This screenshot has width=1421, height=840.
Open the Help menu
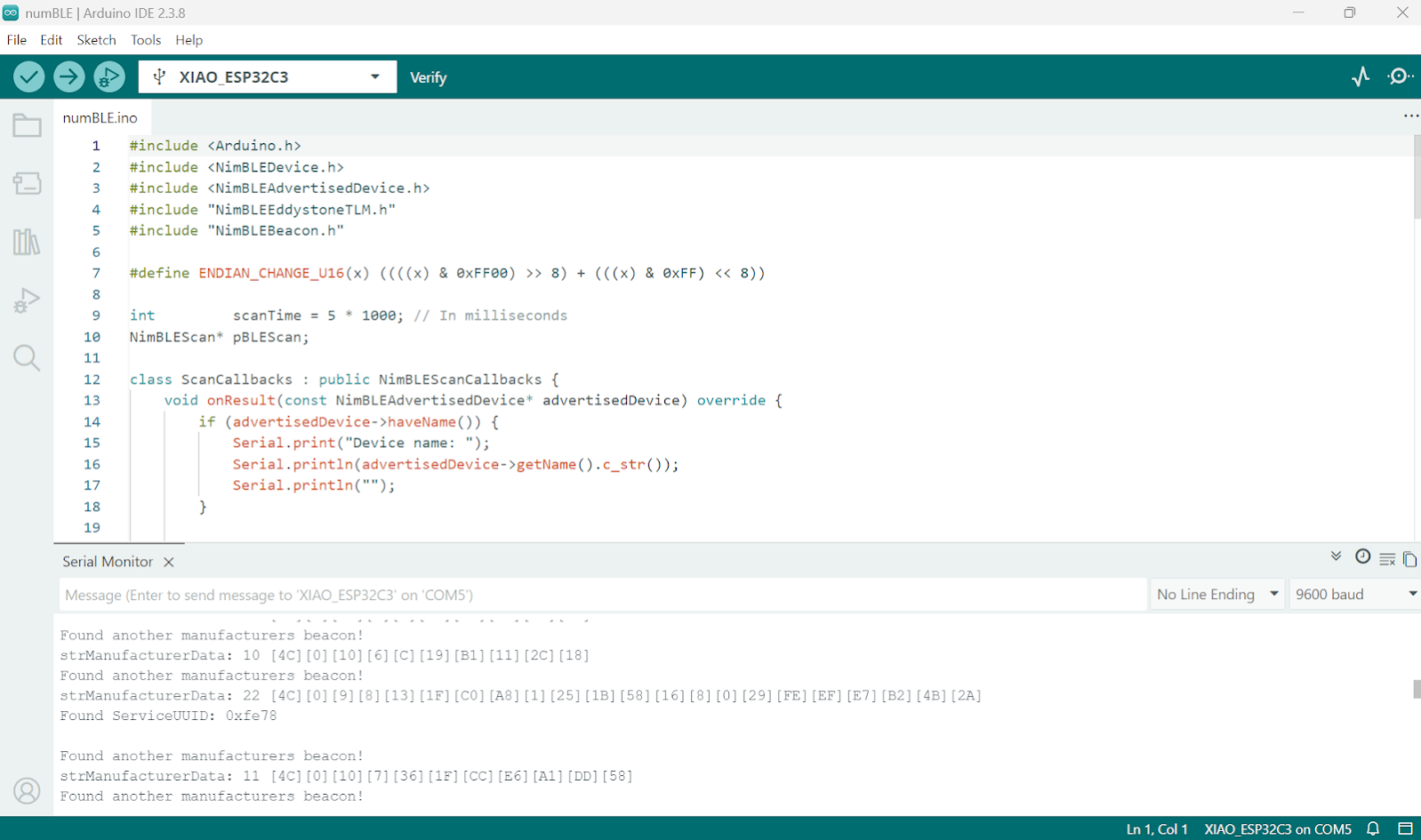click(189, 40)
